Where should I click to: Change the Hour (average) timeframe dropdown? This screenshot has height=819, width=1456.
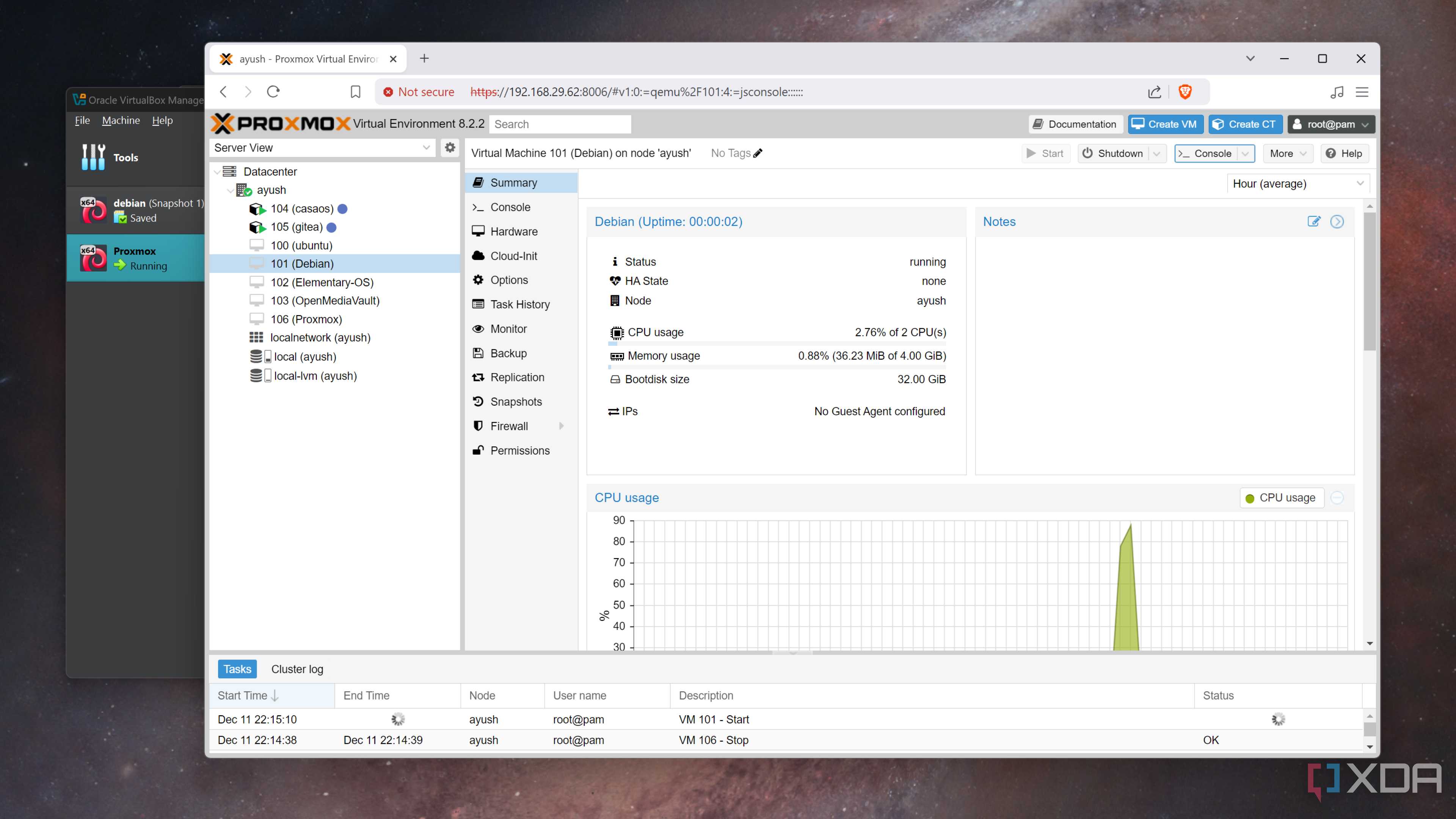[x=1298, y=184]
